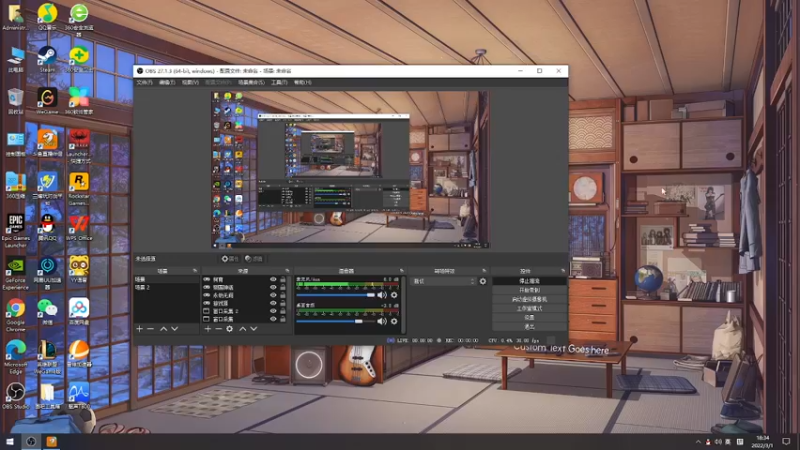This screenshot has height=450, width=800.
Task: Open 帮助(H) menu in OBS
Action: tap(303, 83)
